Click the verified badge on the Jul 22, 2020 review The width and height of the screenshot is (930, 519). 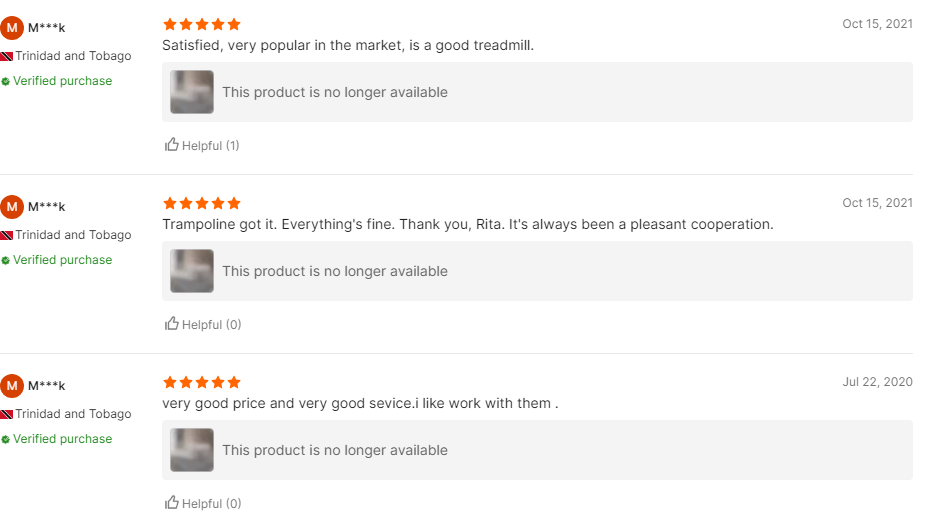pos(6,439)
